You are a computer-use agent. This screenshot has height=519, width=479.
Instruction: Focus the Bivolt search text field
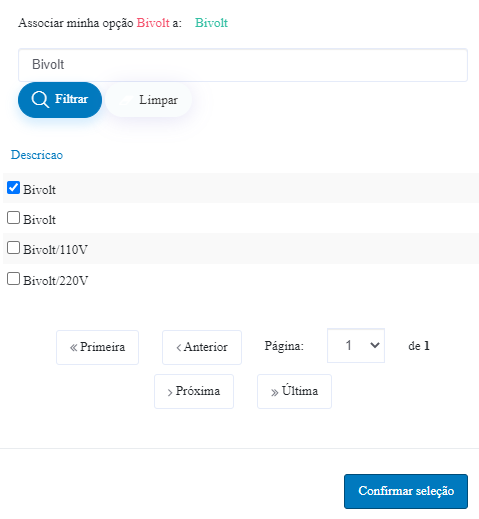click(x=243, y=65)
